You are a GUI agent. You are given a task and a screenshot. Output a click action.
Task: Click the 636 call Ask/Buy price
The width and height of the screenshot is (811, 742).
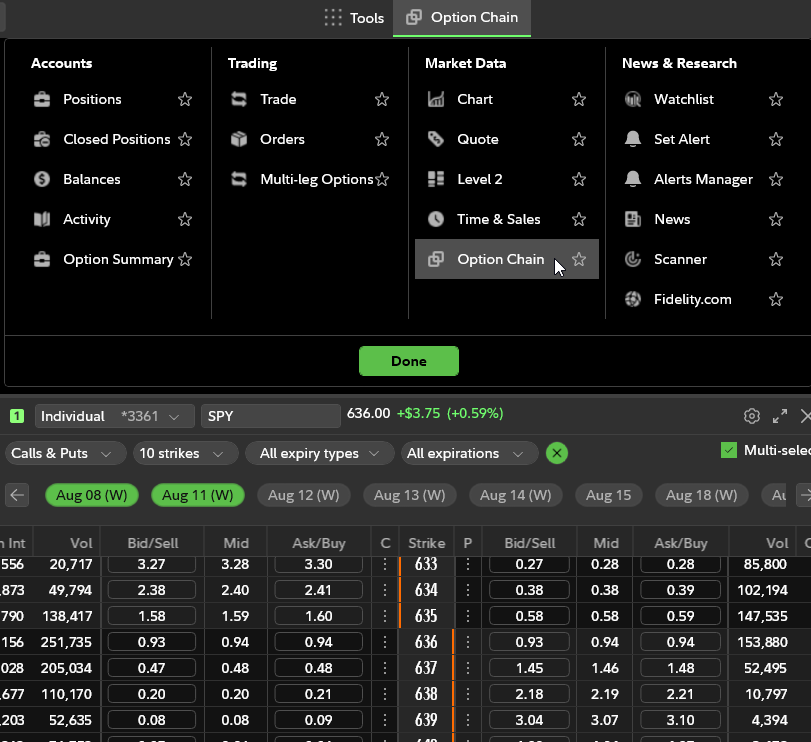pyautogui.click(x=317, y=641)
